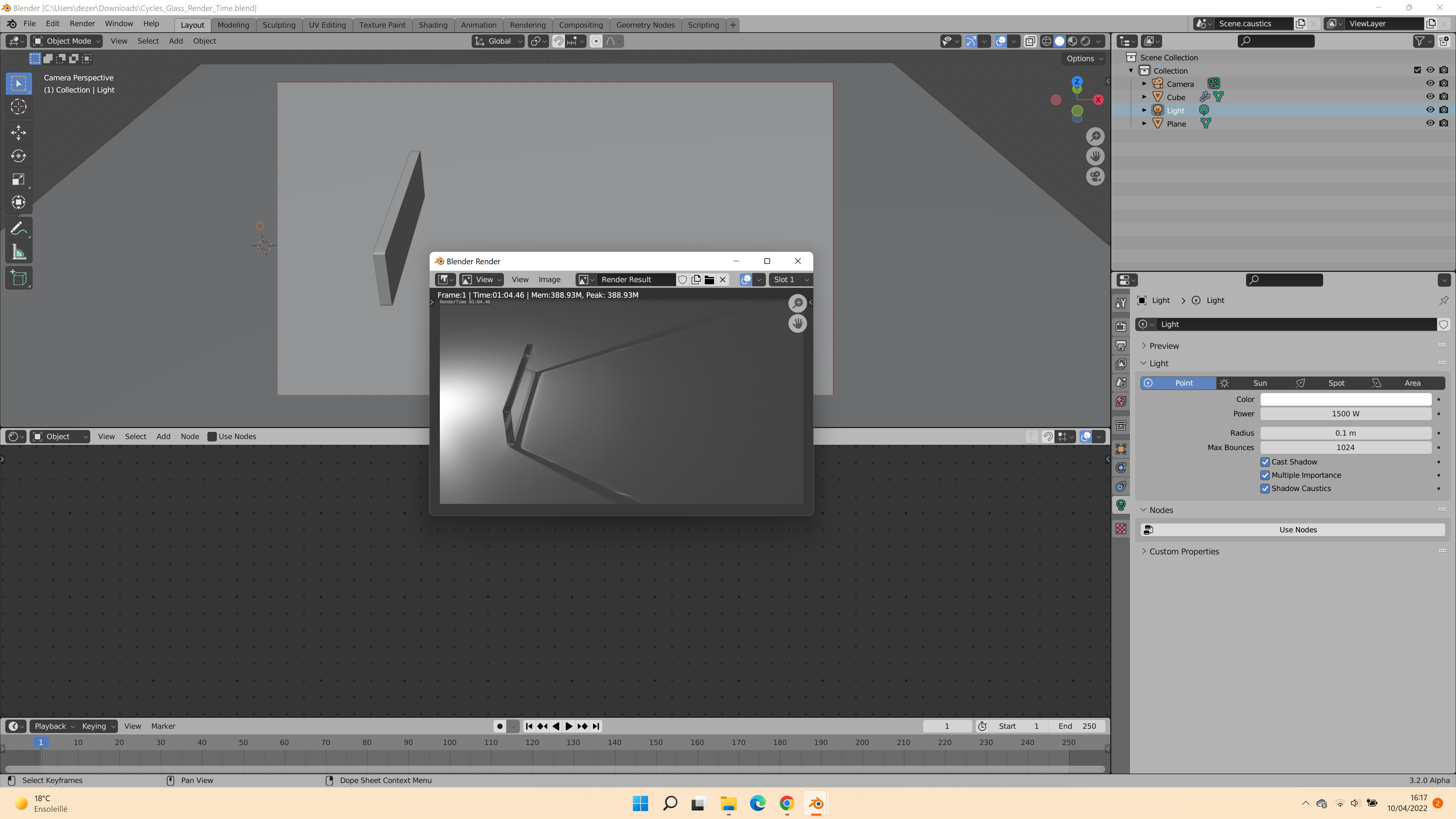Open the Render properties tab icon

coord(1121,327)
